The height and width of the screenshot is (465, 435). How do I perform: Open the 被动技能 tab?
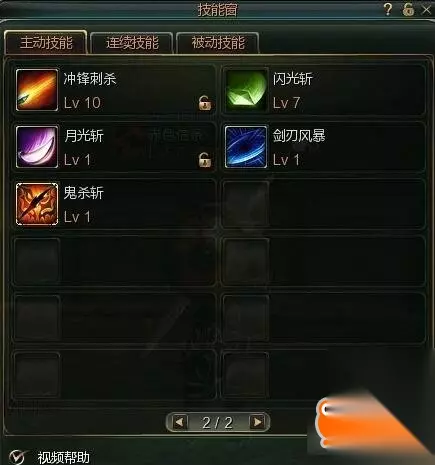(x=218, y=43)
